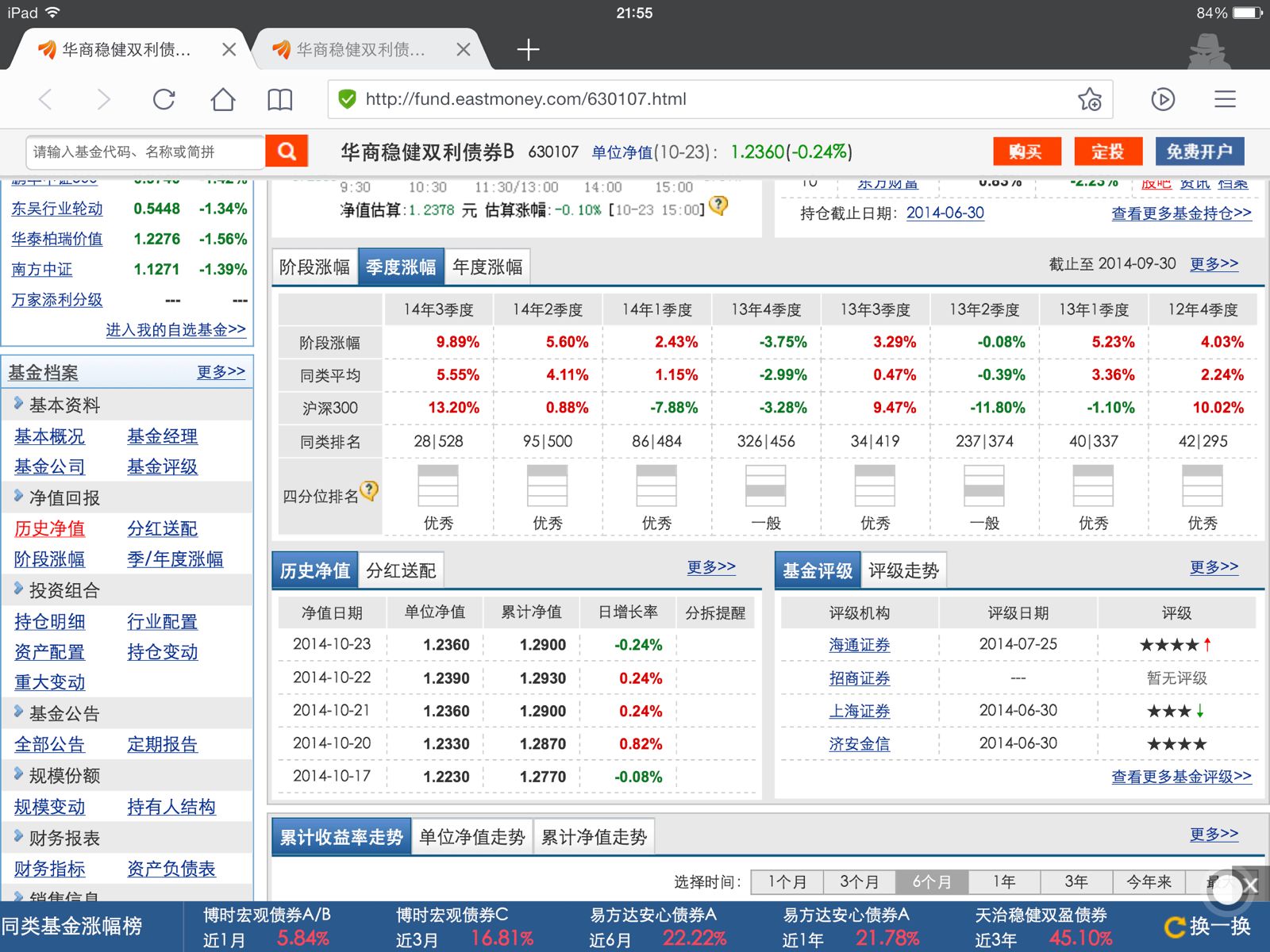Select the 今年来 time range
This screenshot has height=952, width=1270.
(1149, 882)
